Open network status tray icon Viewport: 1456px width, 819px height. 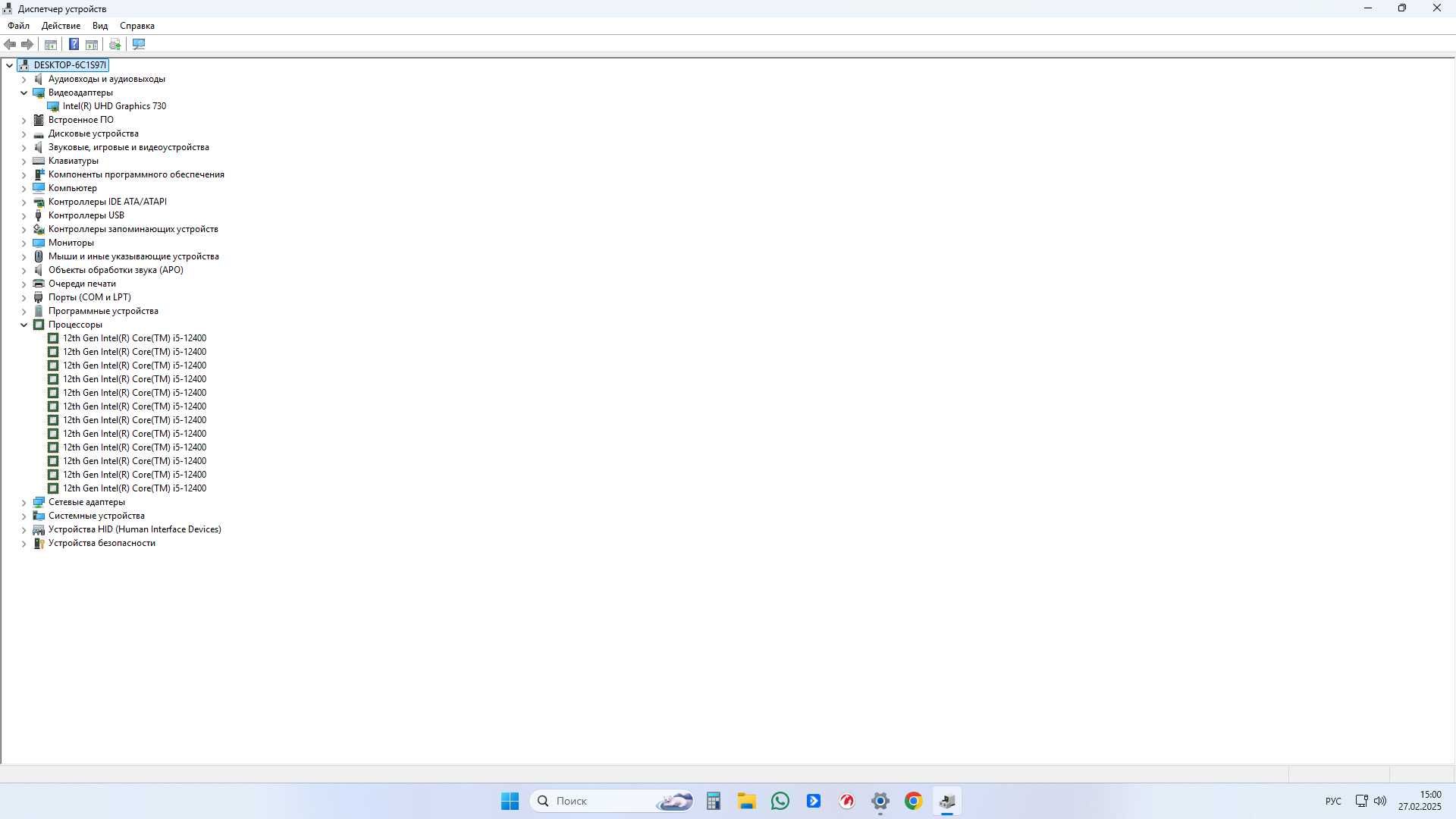pyautogui.click(x=1361, y=801)
